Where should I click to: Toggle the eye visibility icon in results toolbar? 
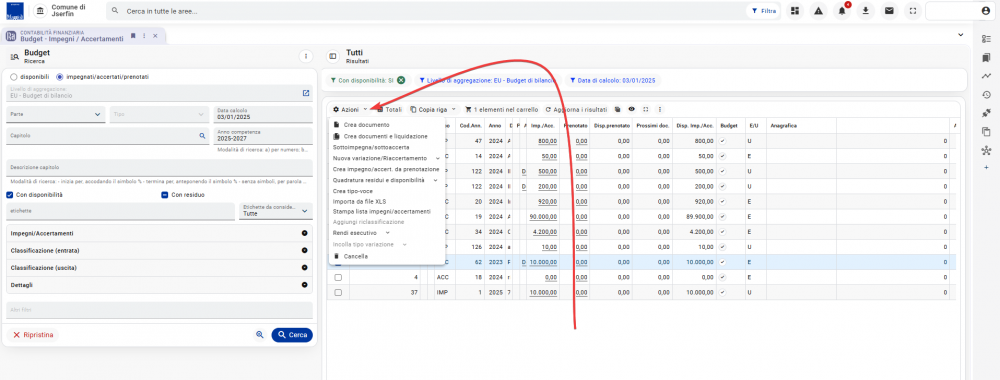point(631,109)
